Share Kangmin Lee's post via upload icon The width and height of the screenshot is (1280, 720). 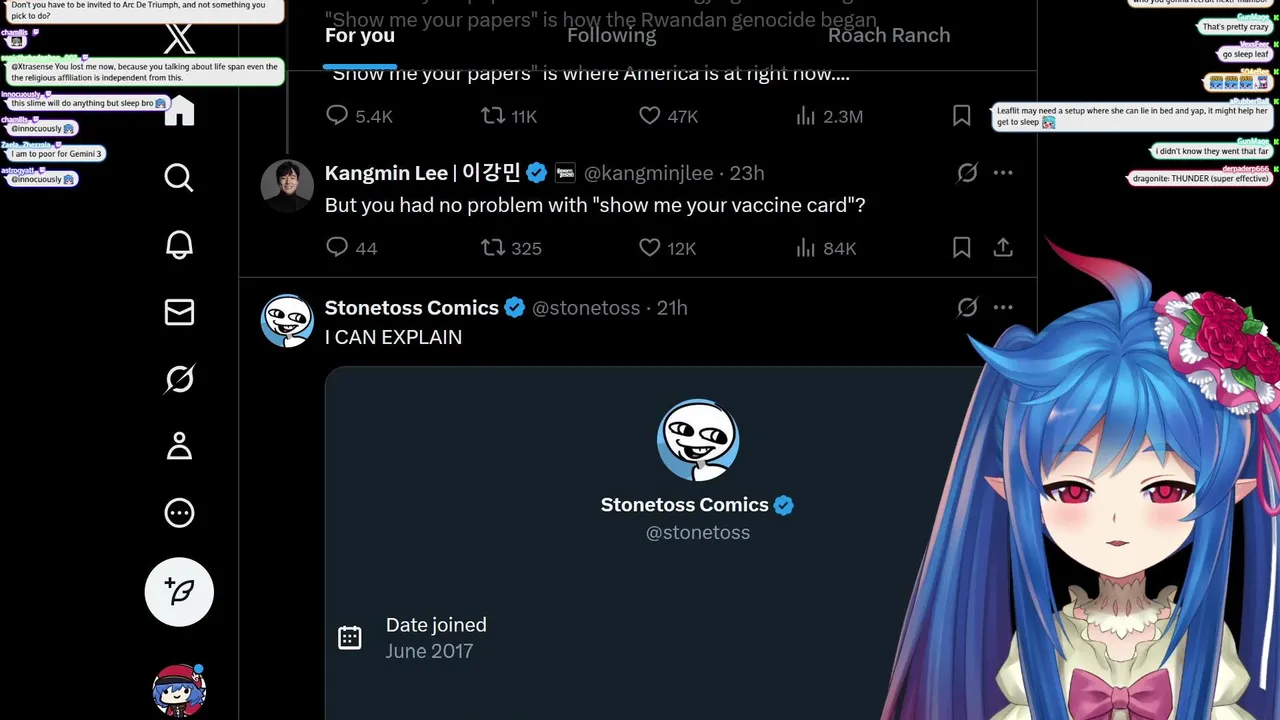pos(1003,247)
